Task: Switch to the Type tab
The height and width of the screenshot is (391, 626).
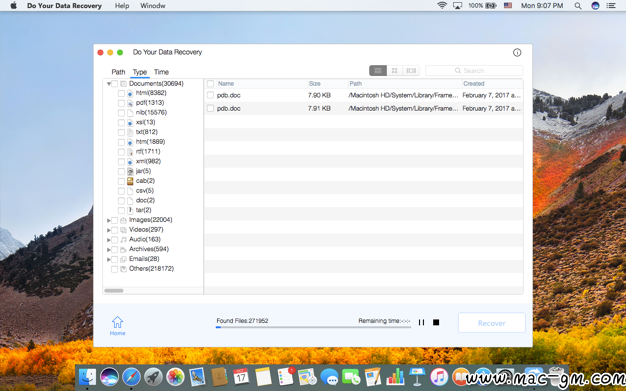Action: [x=140, y=72]
